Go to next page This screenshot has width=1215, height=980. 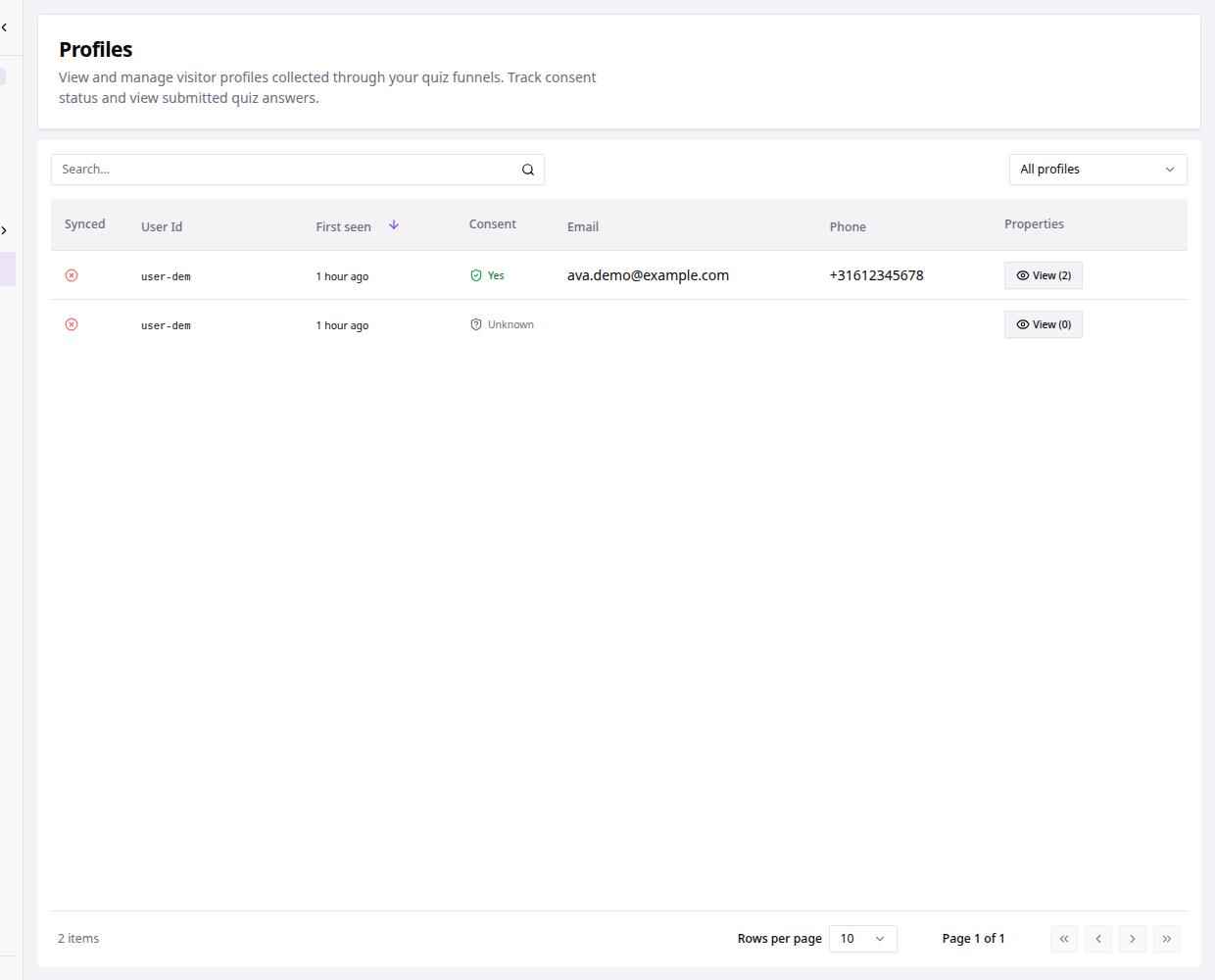(x=1133, y=939)
